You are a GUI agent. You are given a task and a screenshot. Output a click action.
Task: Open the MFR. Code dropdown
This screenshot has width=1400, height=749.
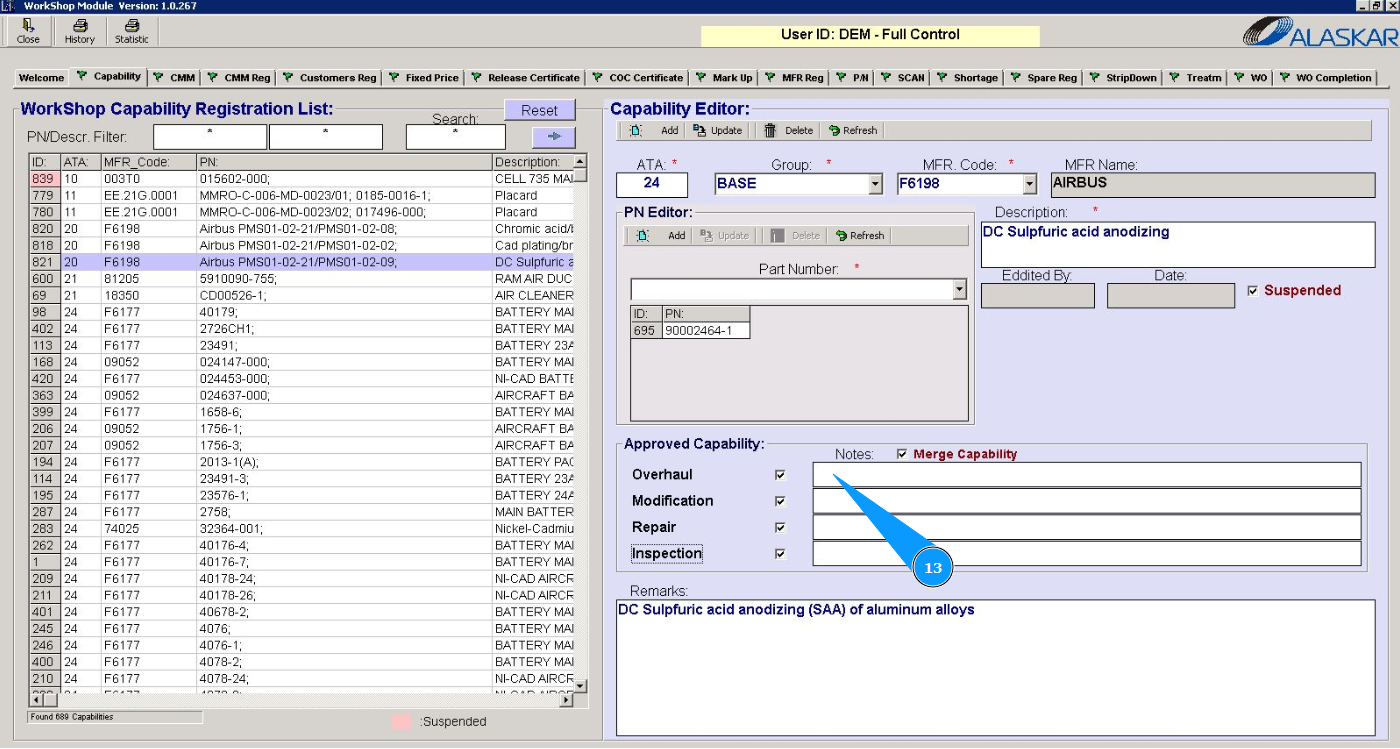click(x=1030, y=184)
